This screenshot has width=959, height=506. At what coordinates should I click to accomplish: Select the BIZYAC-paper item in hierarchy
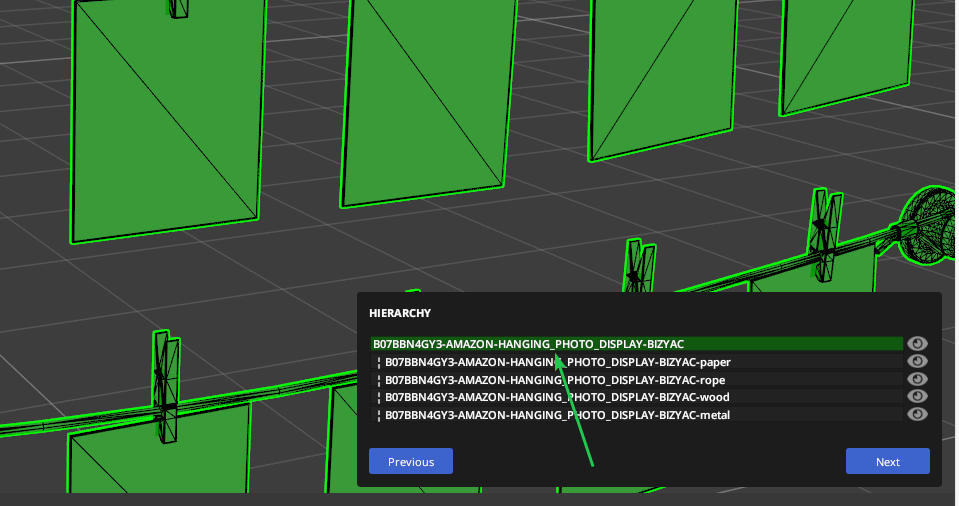pos(637,362)
